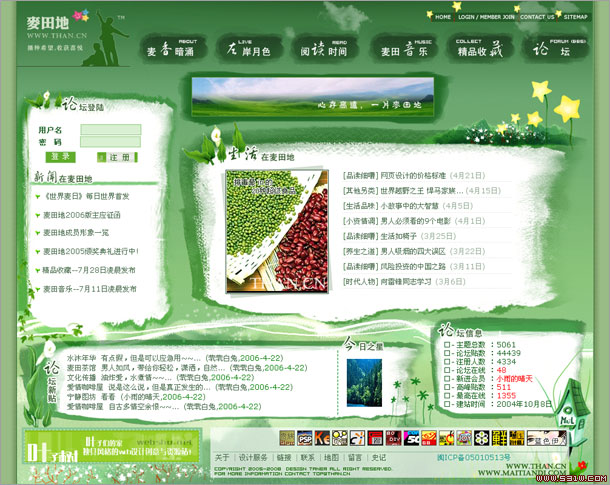Open article '风险投资的中国之路'
This screenshot has width=610, height=485.
point(413,267)
